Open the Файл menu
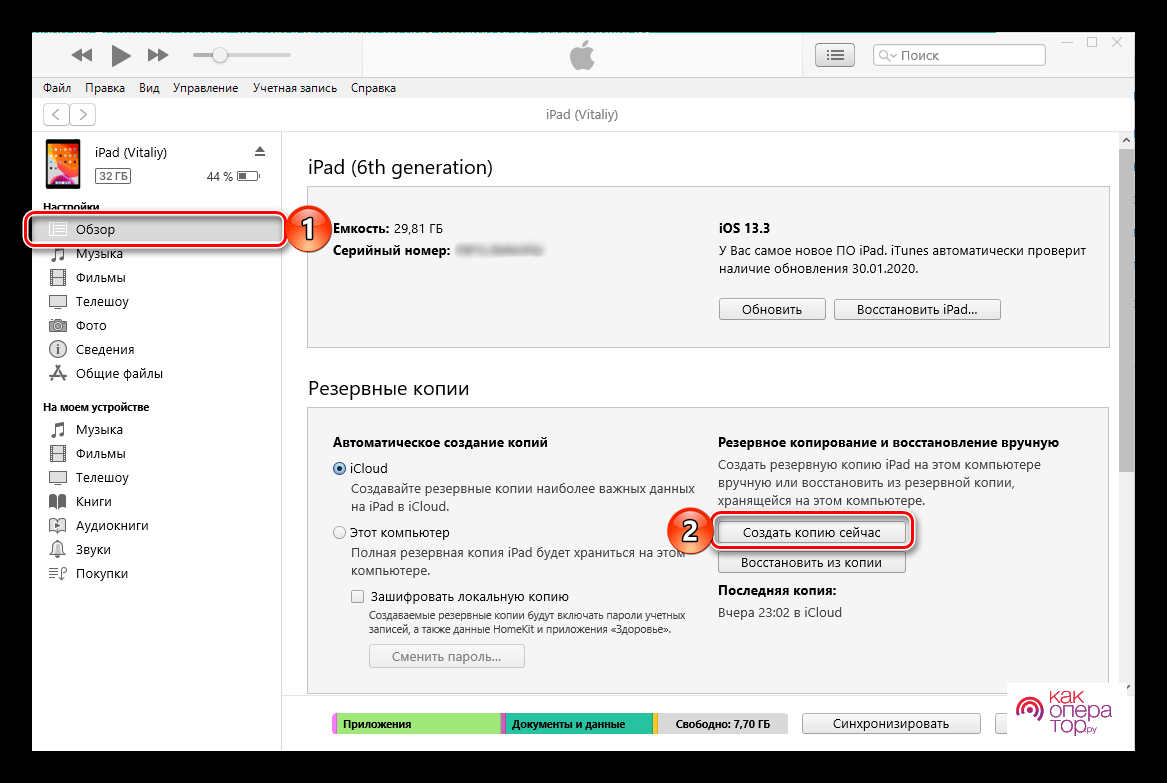1167x783 pixels. click(x=56, y=88)
